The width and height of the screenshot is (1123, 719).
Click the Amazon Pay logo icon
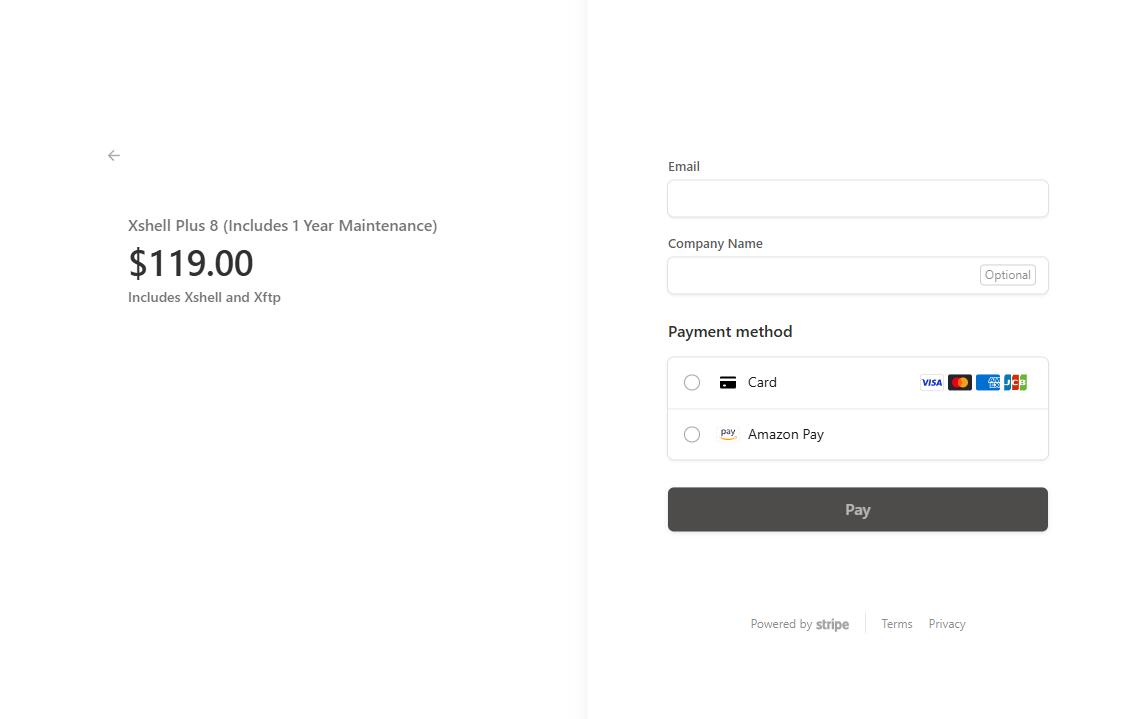[728, 434]
